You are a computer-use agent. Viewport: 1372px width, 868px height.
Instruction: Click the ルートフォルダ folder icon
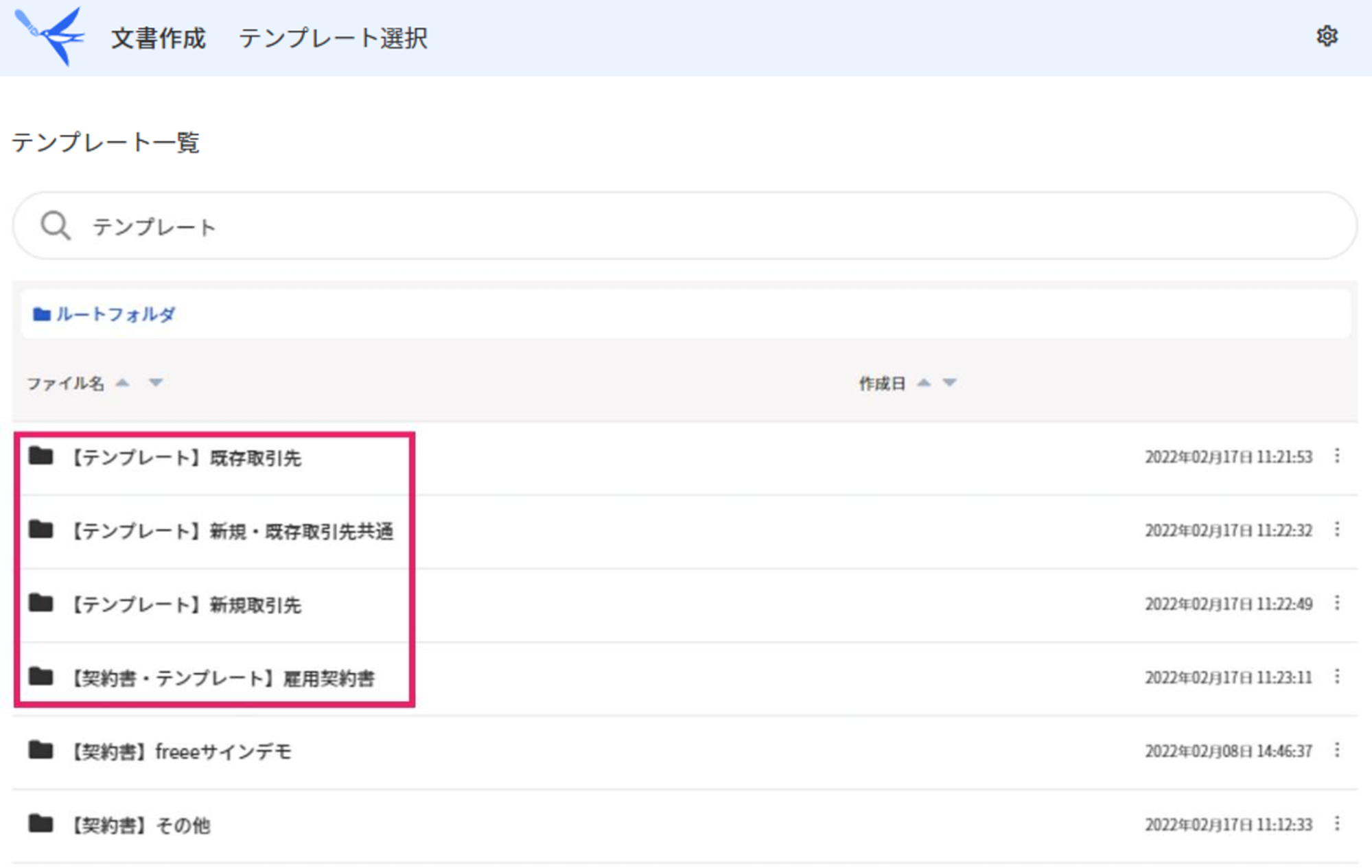coord(42,314)
